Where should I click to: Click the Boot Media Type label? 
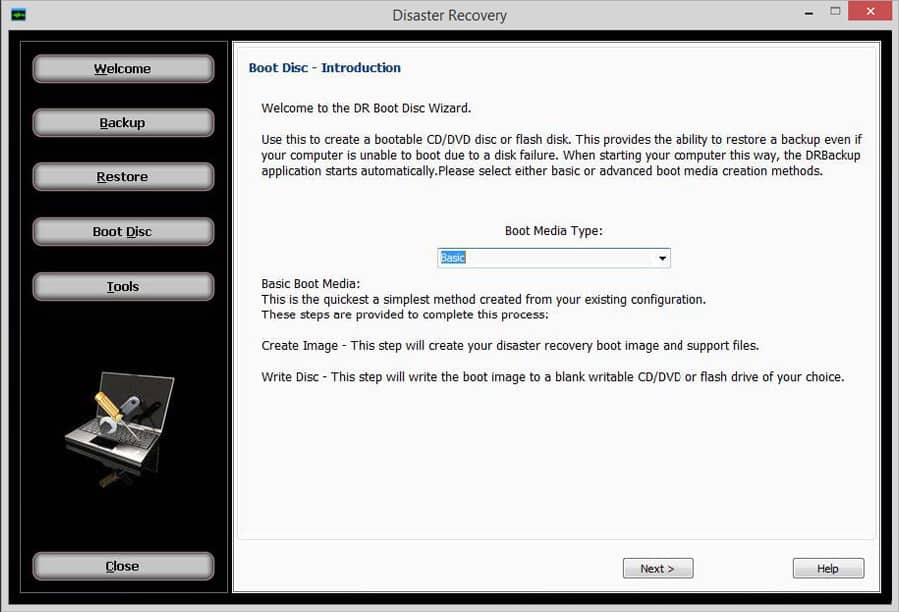(x=553, y=231)
